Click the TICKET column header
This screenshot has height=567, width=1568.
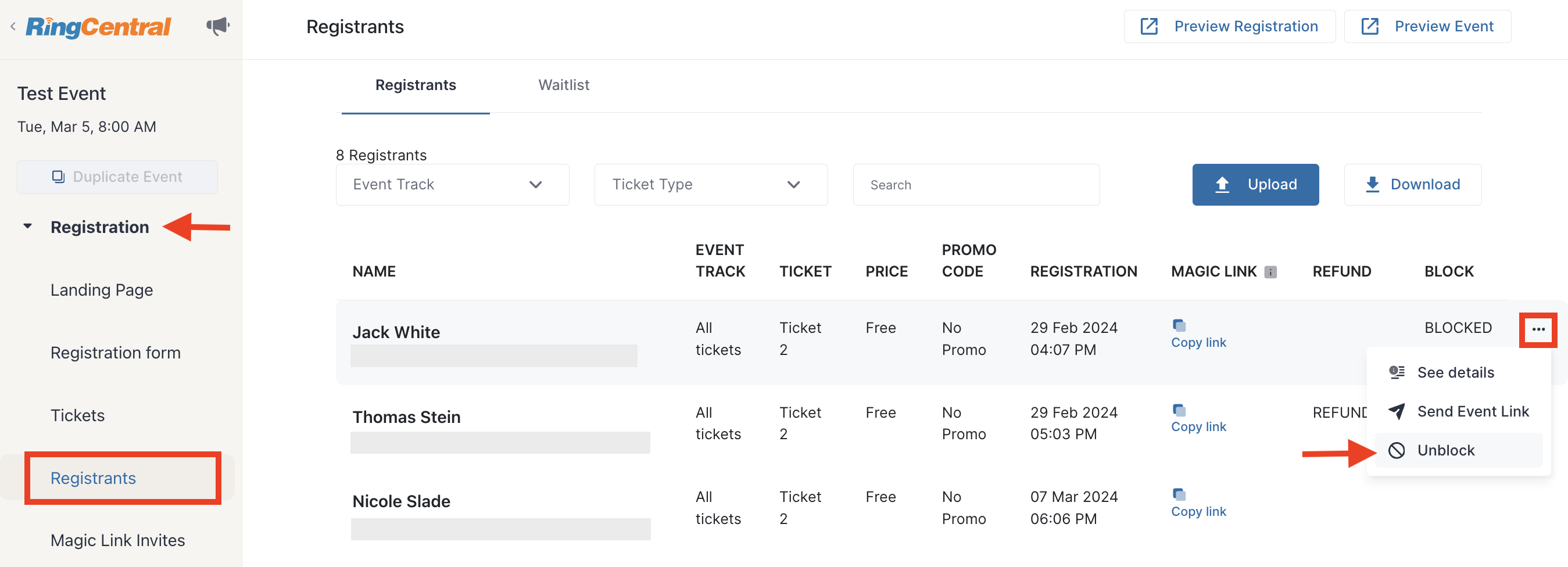[805, 271]
